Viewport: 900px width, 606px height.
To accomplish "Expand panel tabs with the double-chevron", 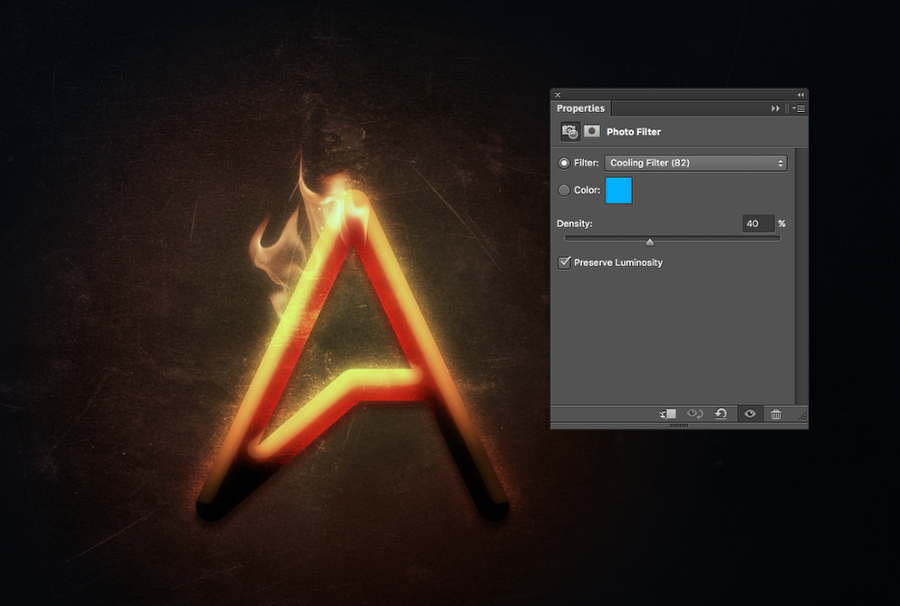I will [775, 108].
